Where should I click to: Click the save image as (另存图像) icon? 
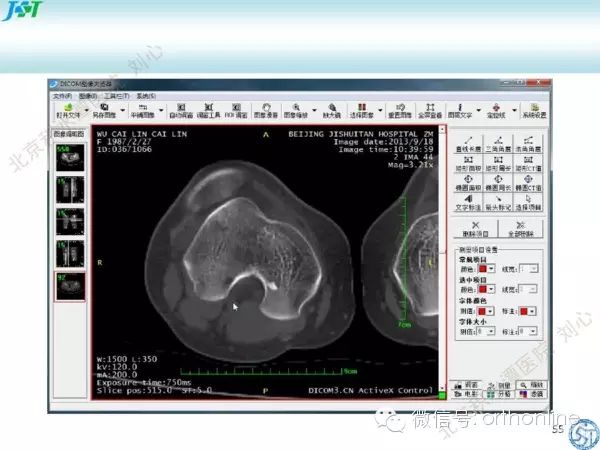tap(104, 110)
